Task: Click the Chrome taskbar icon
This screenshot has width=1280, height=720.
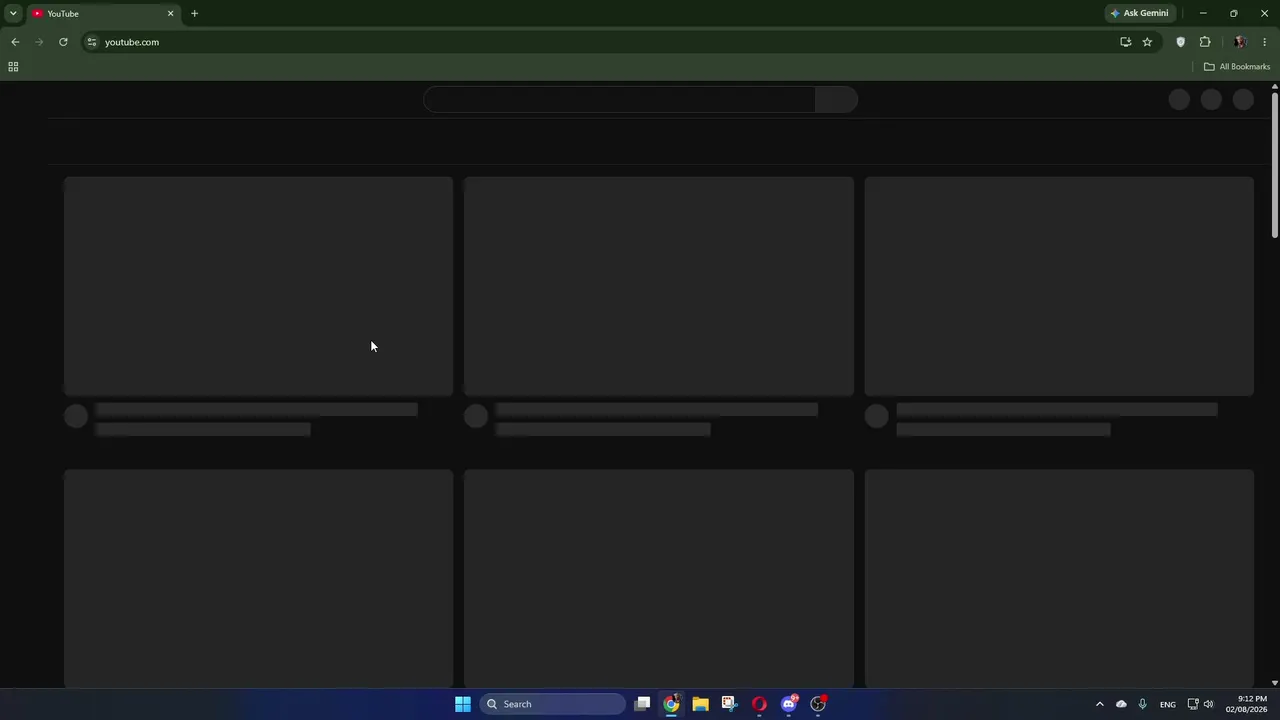Action: click(x=671, y=704)
